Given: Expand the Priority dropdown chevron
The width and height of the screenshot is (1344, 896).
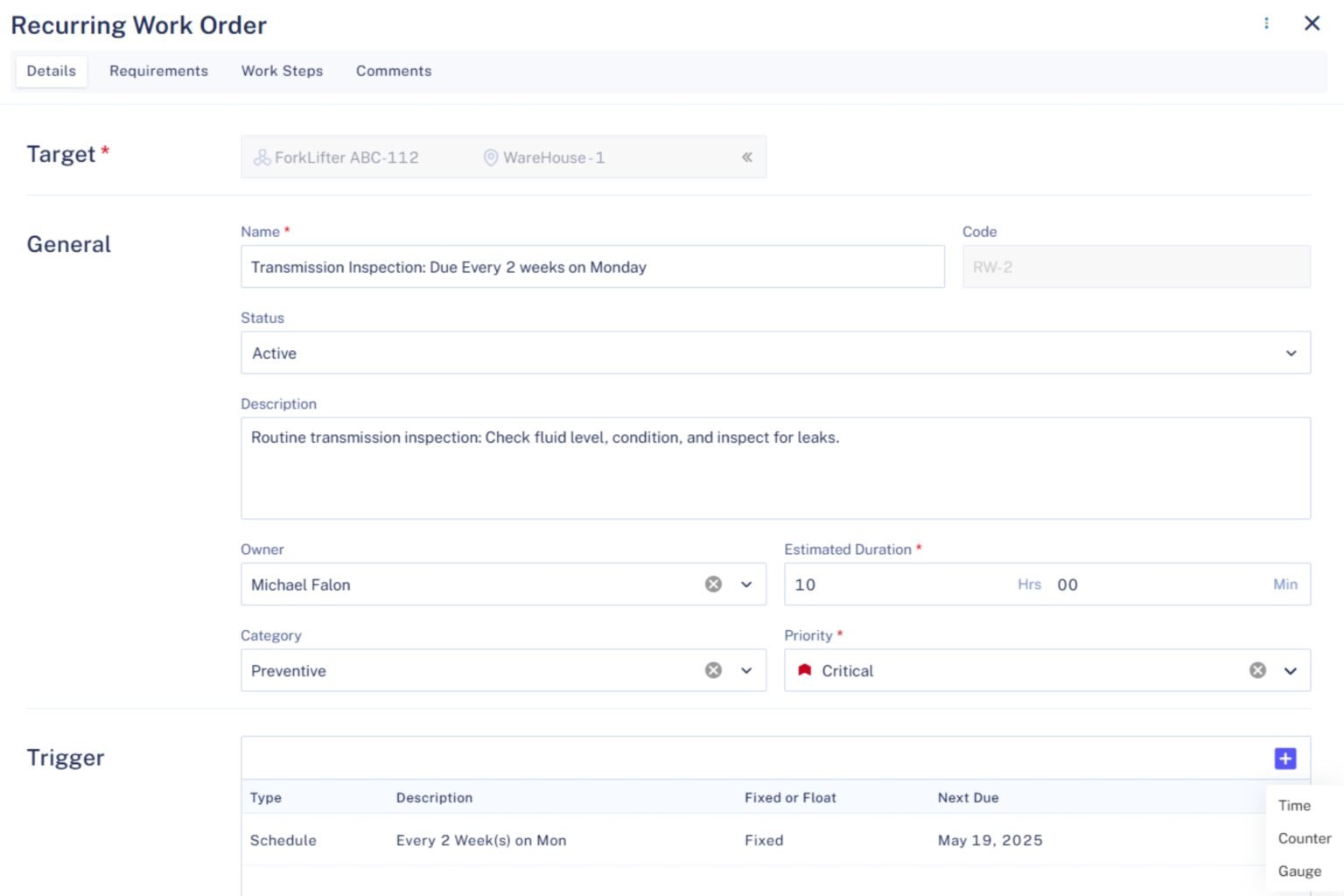Looking at the screenshot, I should [x=1291, y=670].
